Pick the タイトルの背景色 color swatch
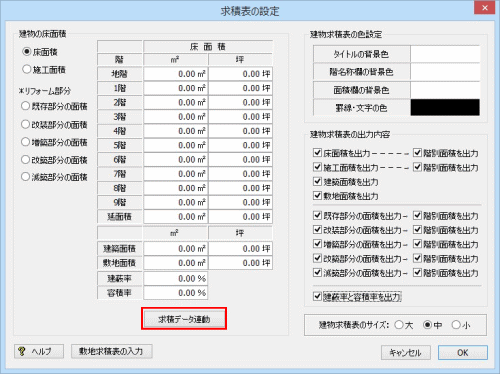The width and height of the screenshot is (500, 374). tap(445, 54)
